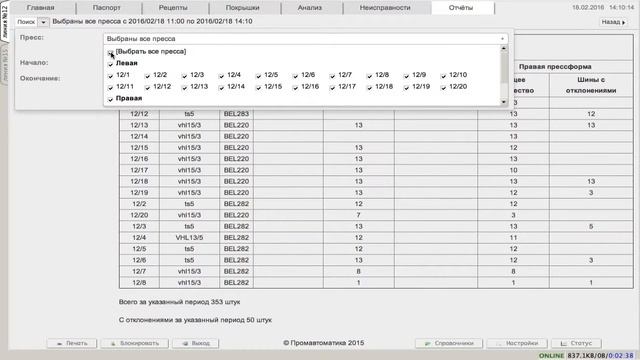Click the Линия №12 vertical side tab
The height and width of the screenshot is (360, 640).
pyautogui.click(x=4, y=21)
